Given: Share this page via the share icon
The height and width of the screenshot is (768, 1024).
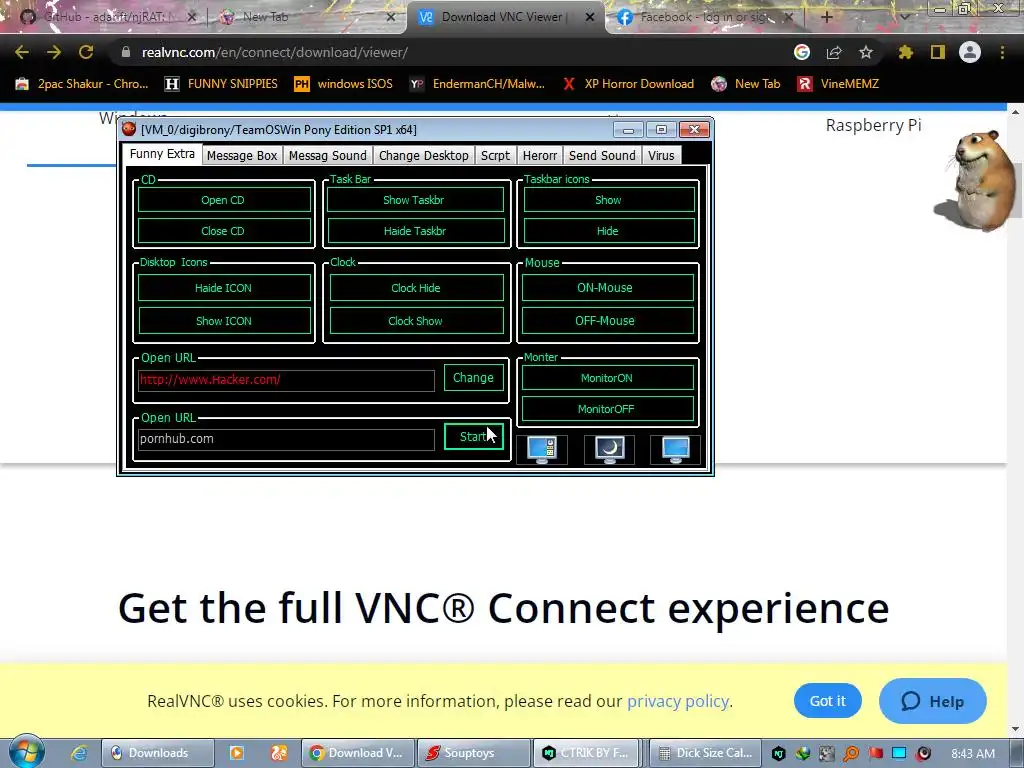Looking at the screenshot, I should (x=834, y=52).
